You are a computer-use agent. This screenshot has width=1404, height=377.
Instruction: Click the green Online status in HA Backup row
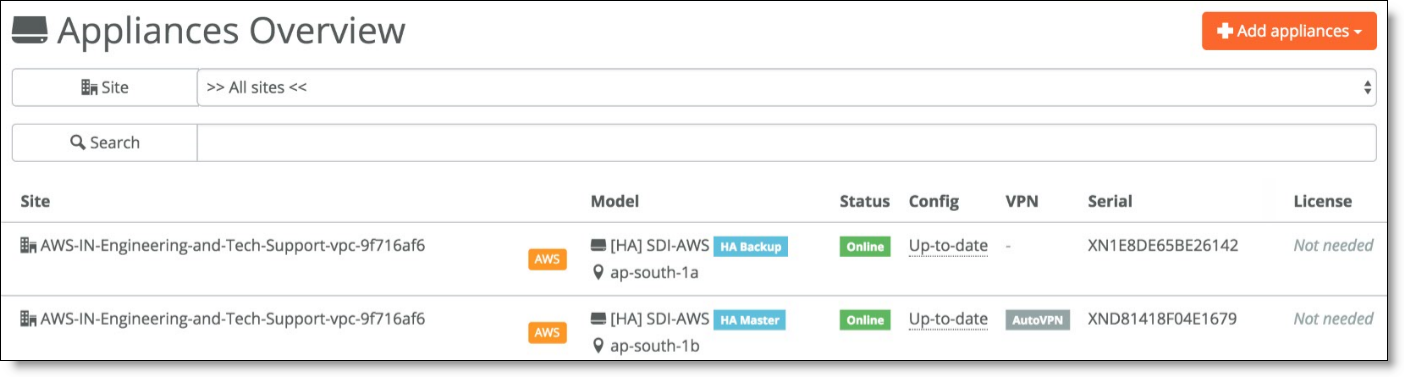pos(864,246)
